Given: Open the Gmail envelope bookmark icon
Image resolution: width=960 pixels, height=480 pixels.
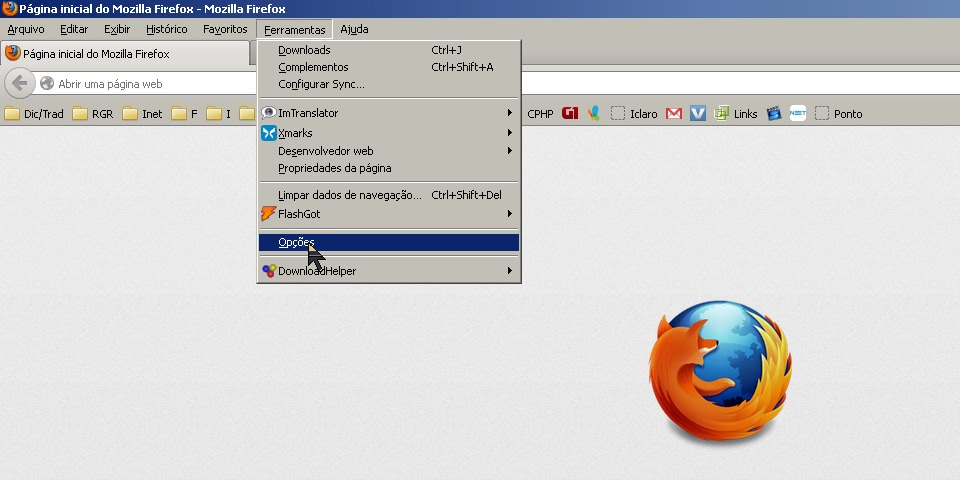Looking at the screenshot, I should pyautogui.click(x=674, y=114).
